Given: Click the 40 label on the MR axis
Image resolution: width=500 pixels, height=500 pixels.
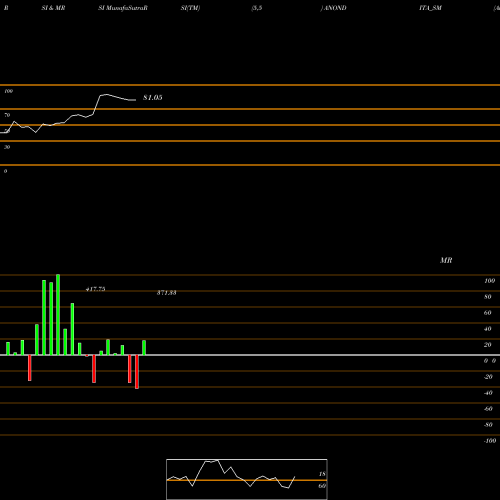Looking at the screenshot, I should [x=488, y=329].
